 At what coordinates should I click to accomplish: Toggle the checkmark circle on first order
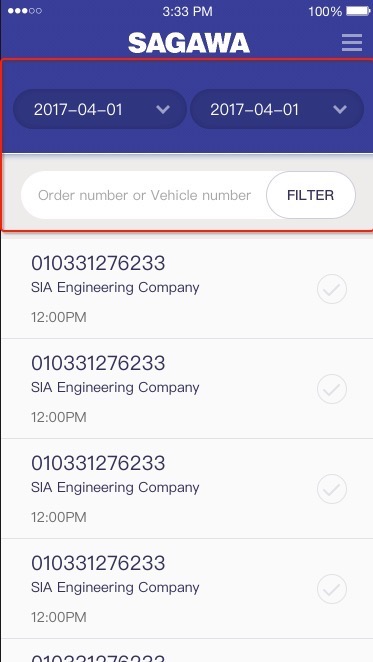(332, 289)
